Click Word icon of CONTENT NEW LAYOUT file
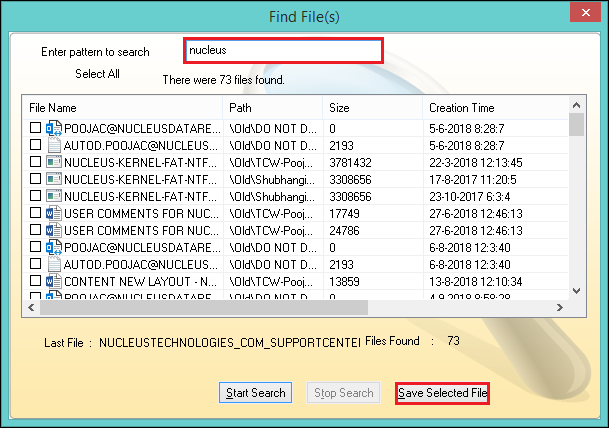The image size is (609, 428). click(x=54, y=282)
